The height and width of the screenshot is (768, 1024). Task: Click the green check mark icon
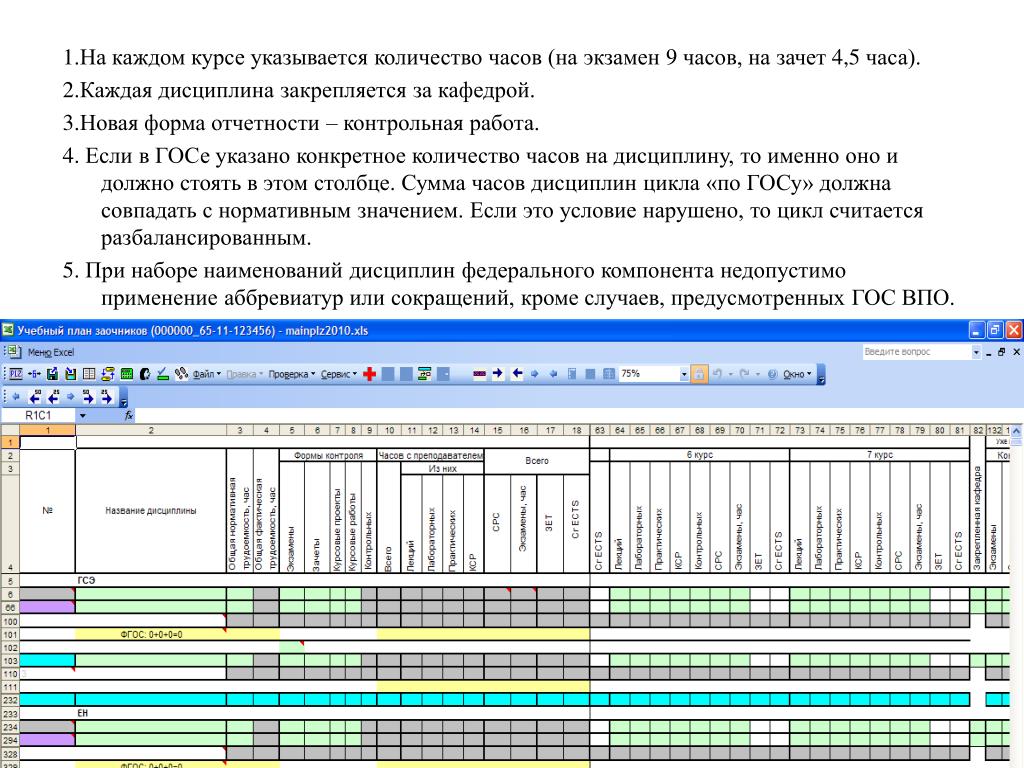(163, 374)
